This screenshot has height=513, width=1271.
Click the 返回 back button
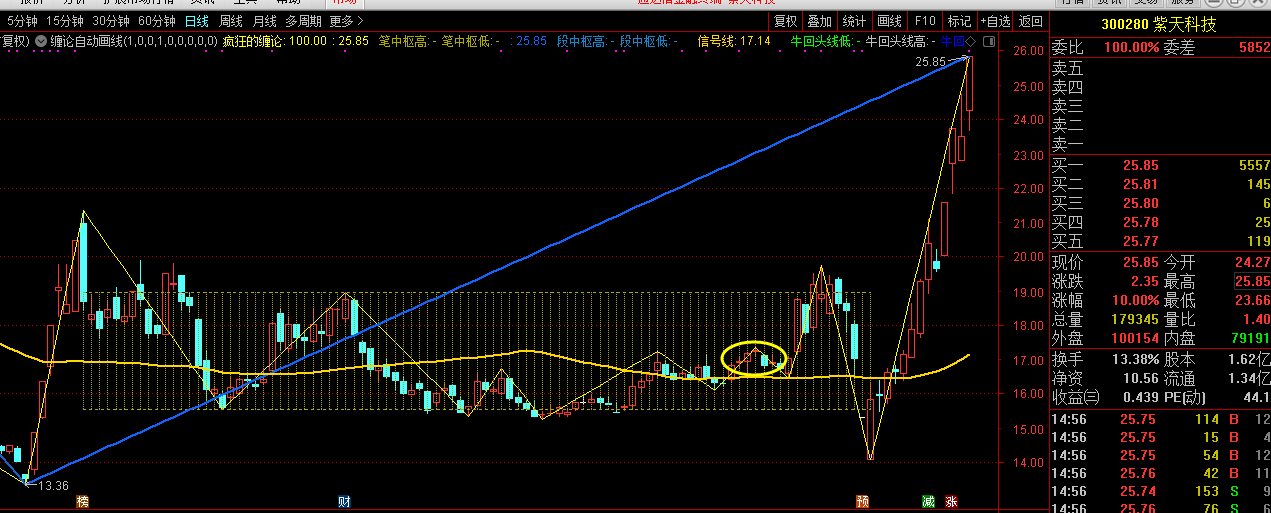pos(1030,21)
